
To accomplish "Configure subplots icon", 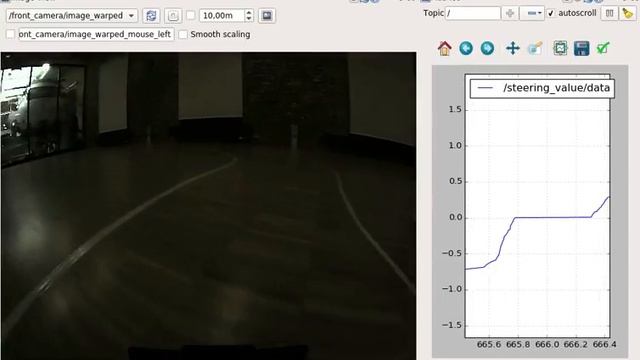I will 560,48.
